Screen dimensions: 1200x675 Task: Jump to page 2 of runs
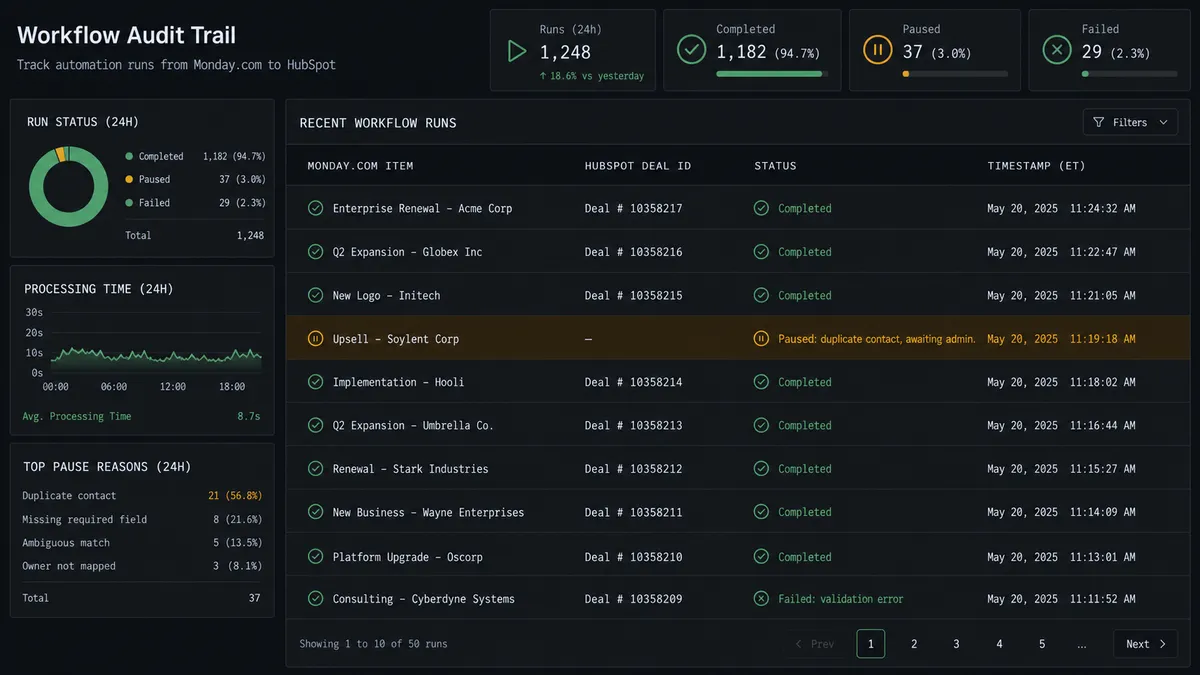914,644
